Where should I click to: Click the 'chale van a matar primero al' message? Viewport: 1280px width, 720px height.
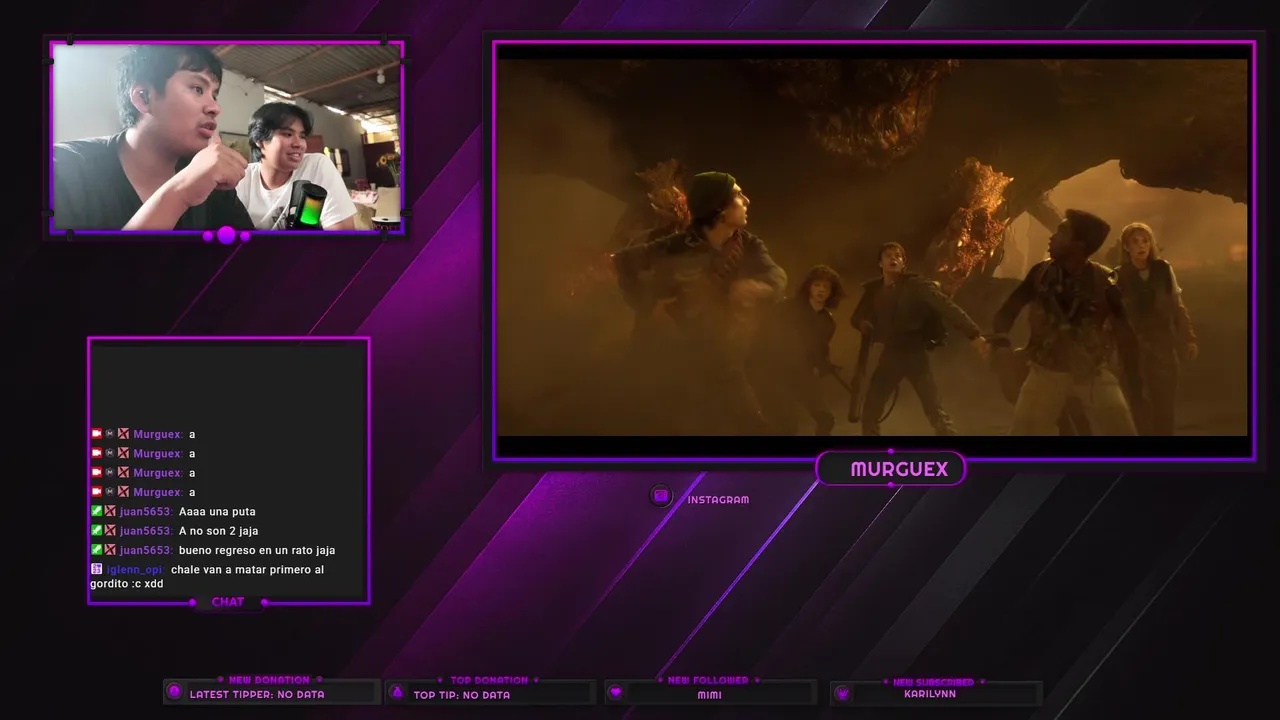[247, 570]
